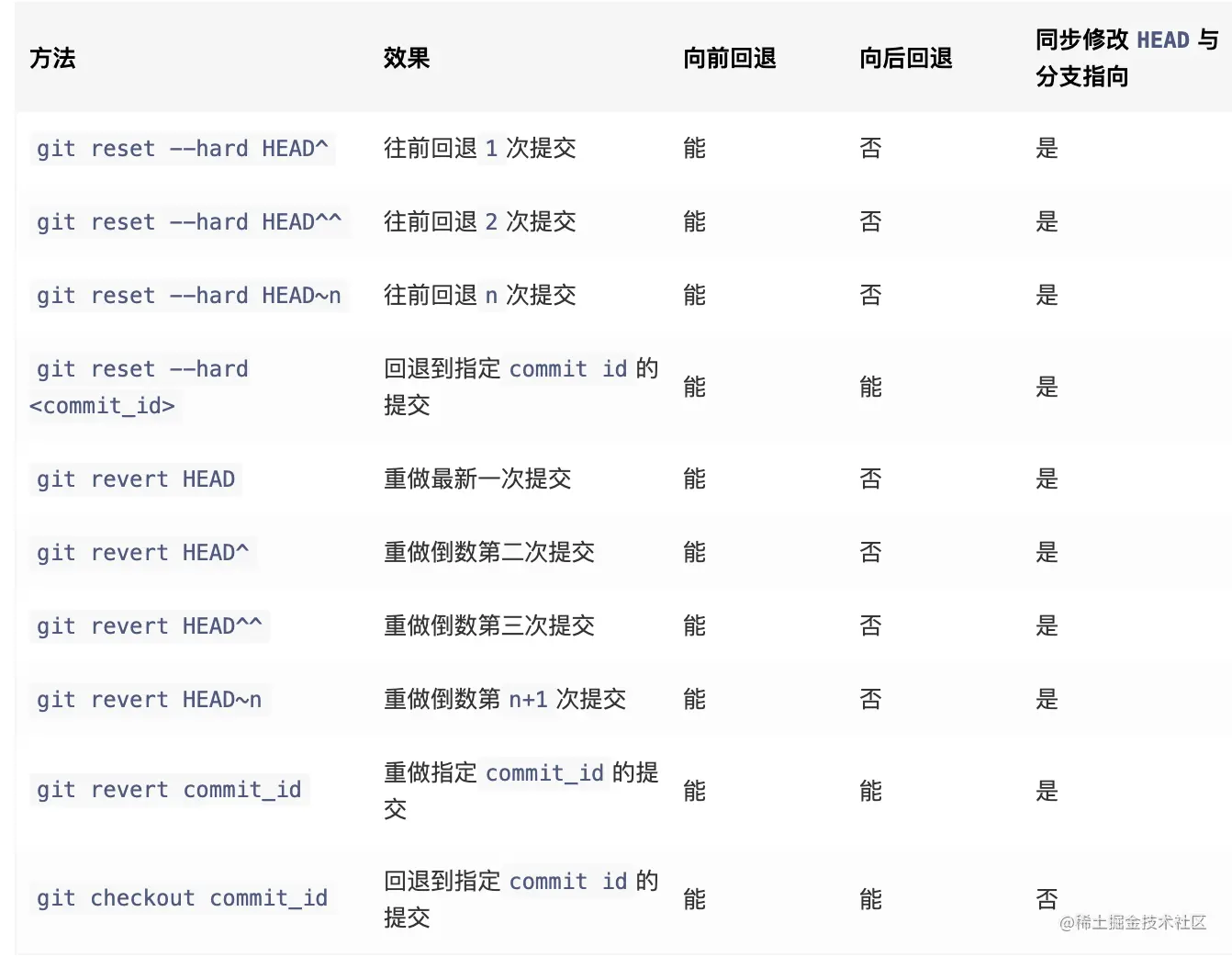Image resolution: width=1232 pixels, height=957 pixels.
Task: Click '否' in the git checkout commit_id row
Action: [1047, 899]
